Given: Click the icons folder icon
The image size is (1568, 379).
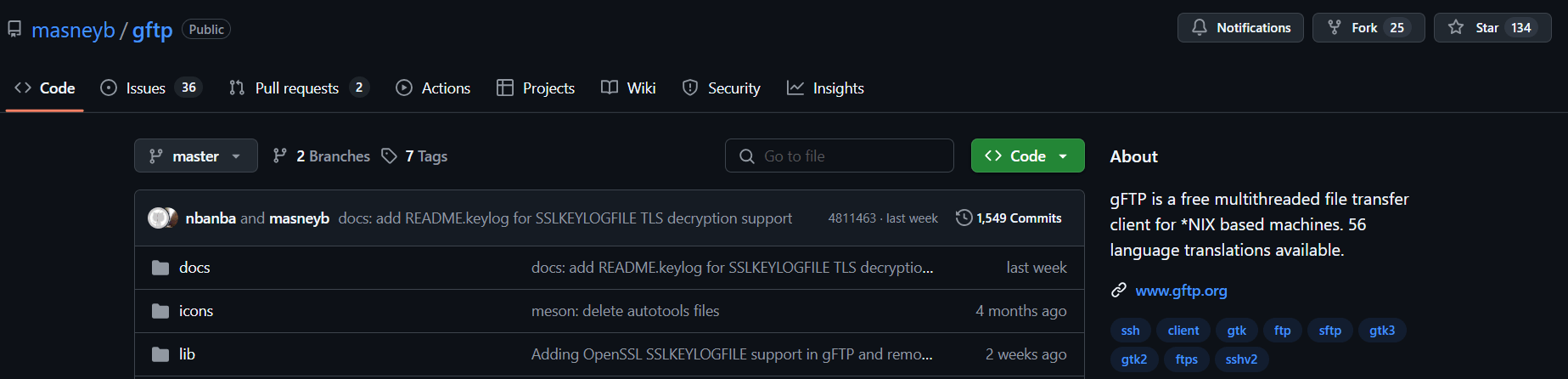Looking at the screenshot, I should point(160,311).
